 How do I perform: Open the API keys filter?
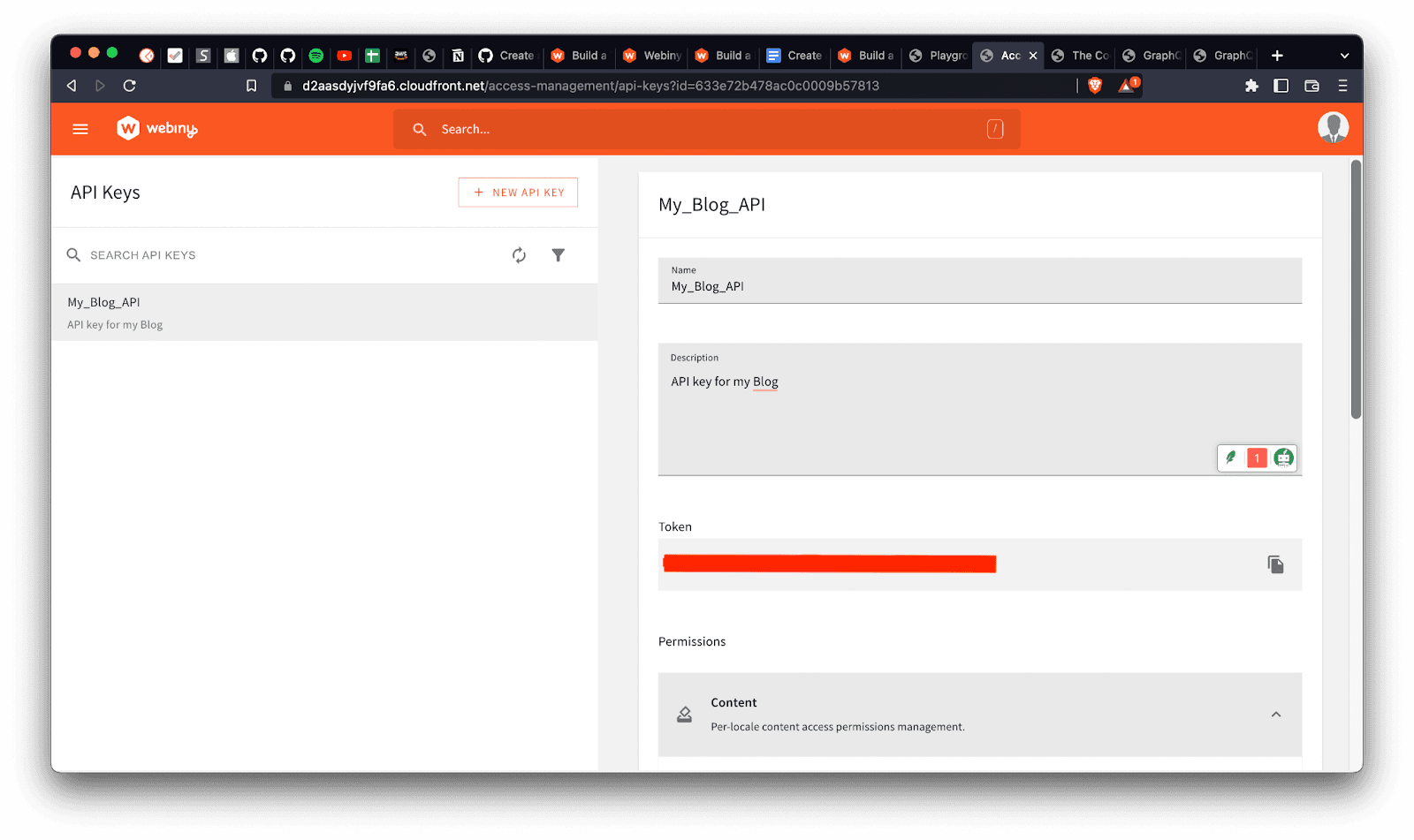tap(558, 255)
